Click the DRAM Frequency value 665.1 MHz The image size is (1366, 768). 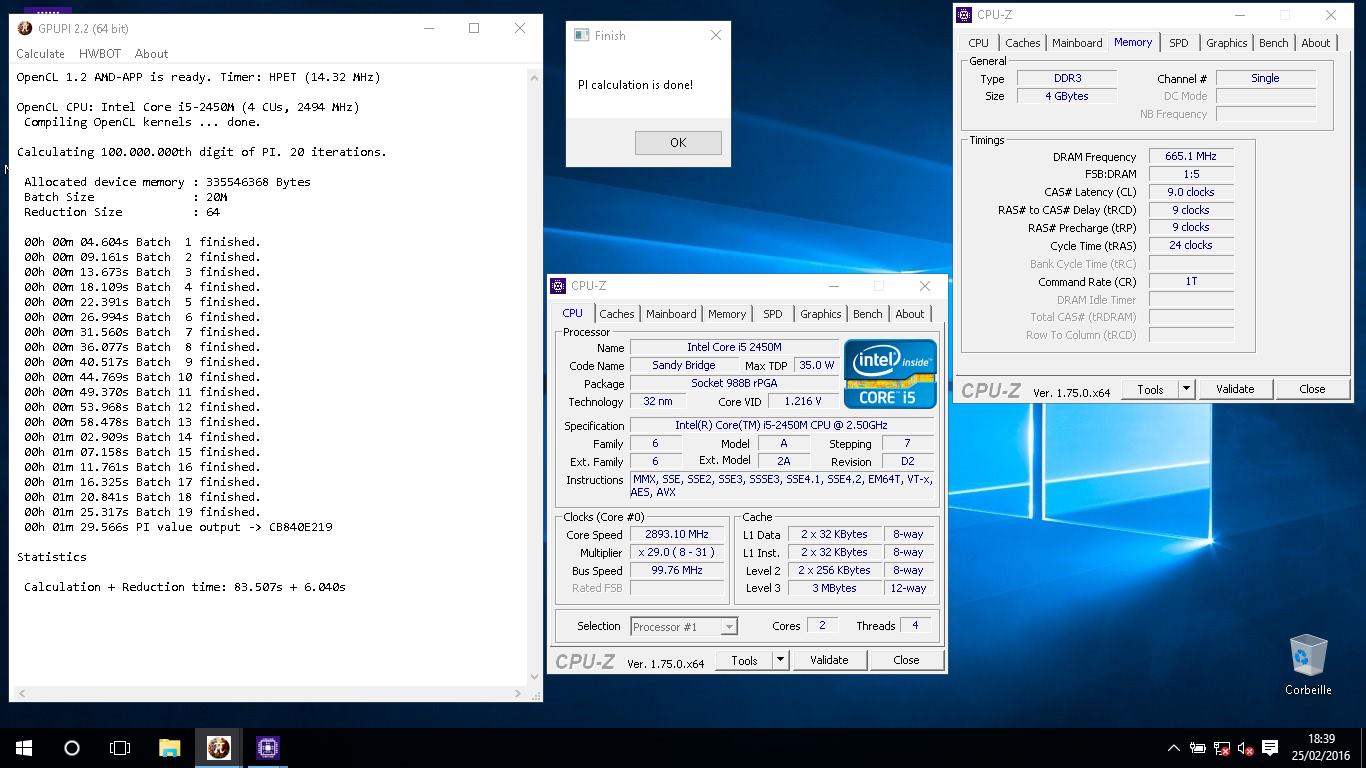[1190, 157]
